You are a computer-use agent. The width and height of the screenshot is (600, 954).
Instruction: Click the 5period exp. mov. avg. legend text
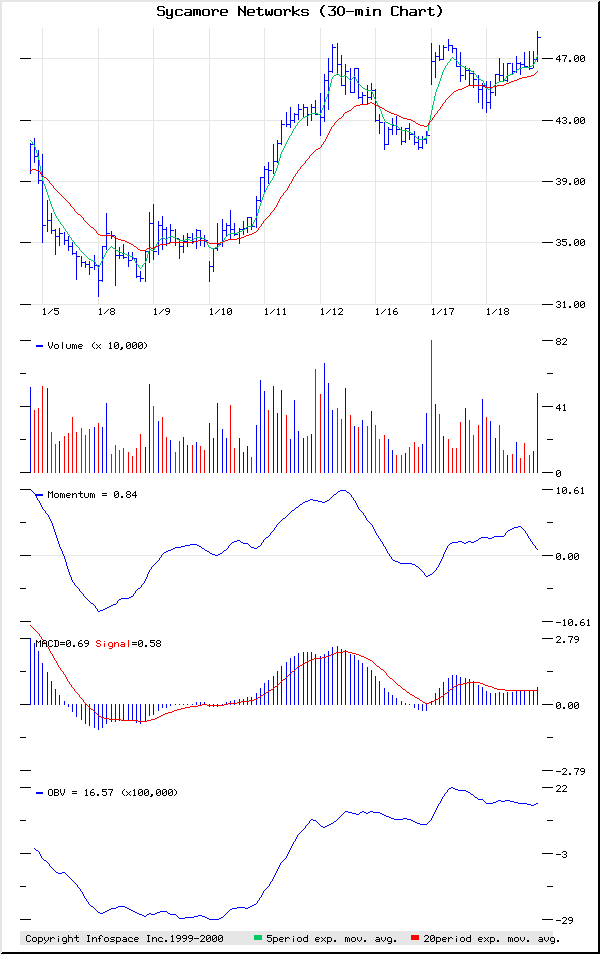click(x=331, y=938)
